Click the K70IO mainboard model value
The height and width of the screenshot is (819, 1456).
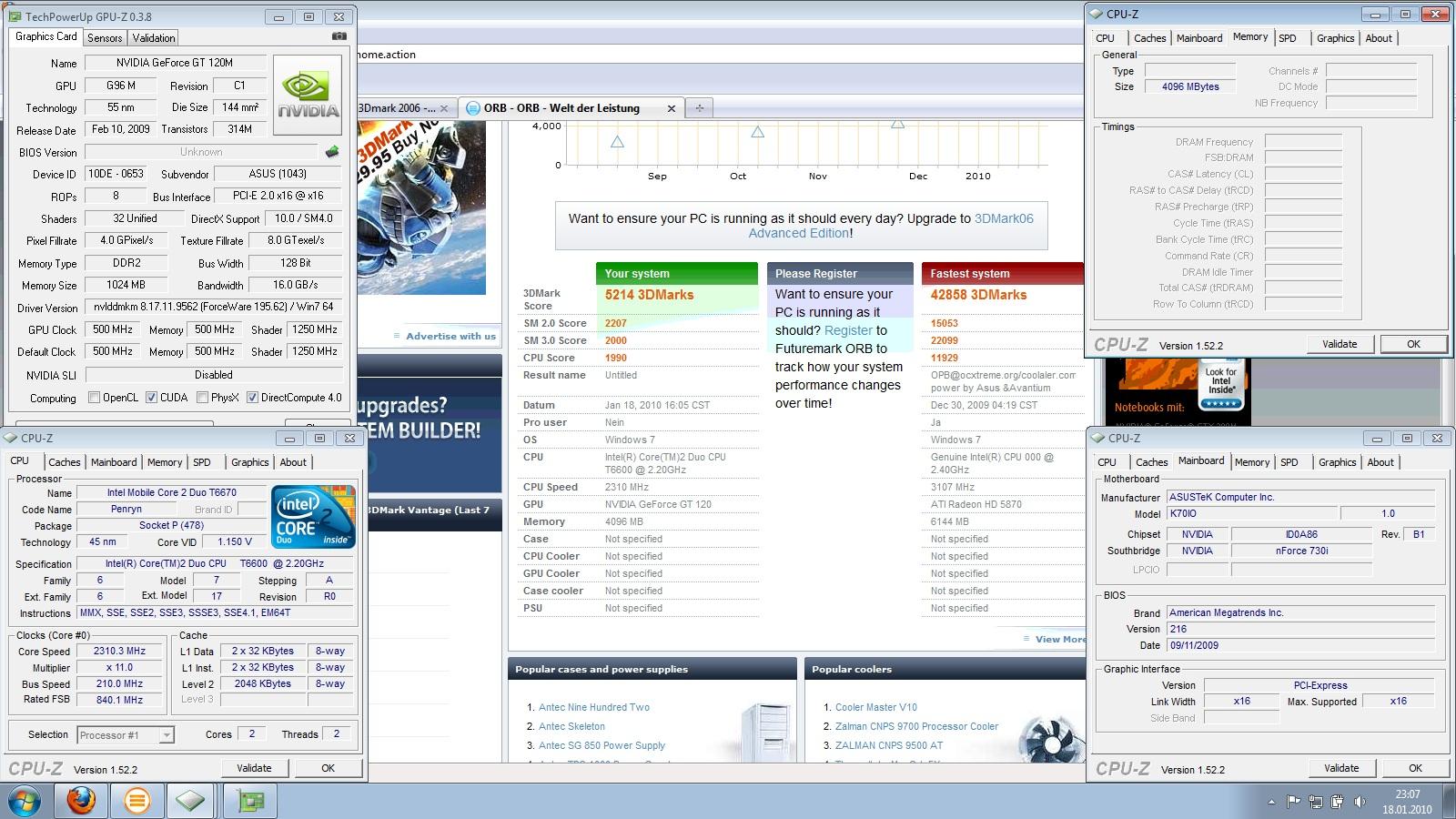pos(1250,514)
